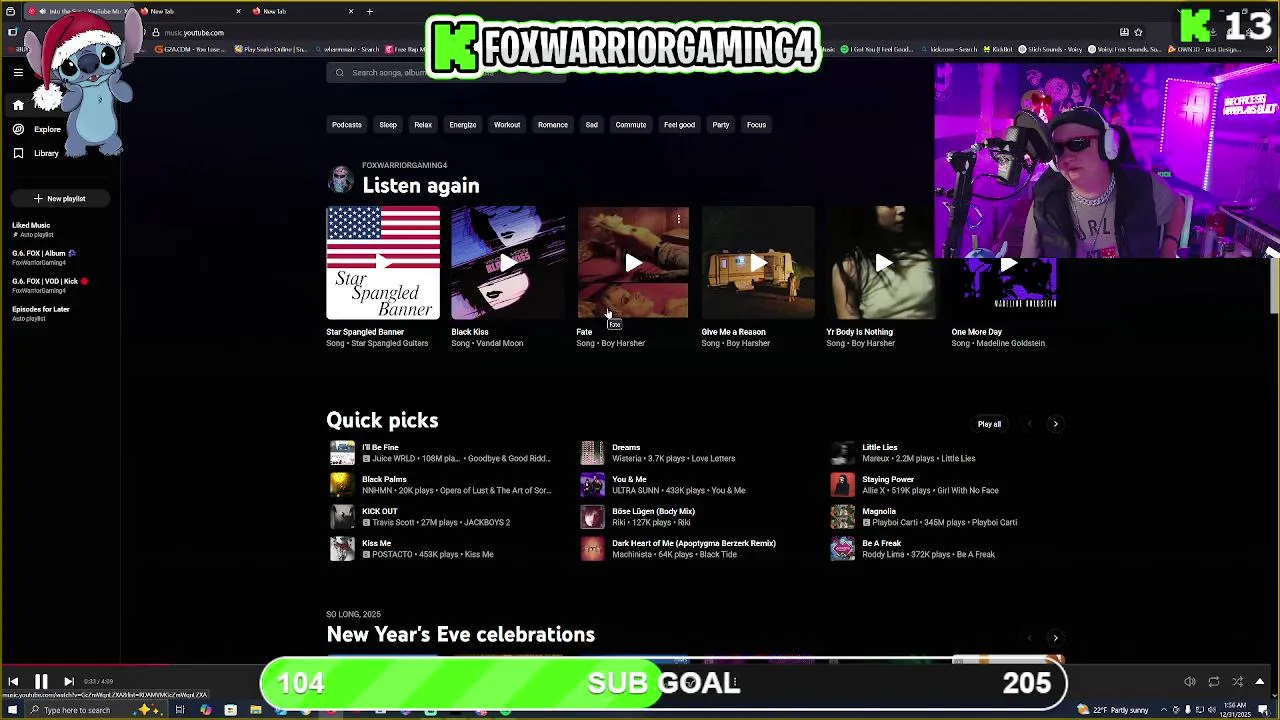Play KICK OUT by Travis Scott
The height and width of the screenshot is (720, 1280).
tap(342, 517)
